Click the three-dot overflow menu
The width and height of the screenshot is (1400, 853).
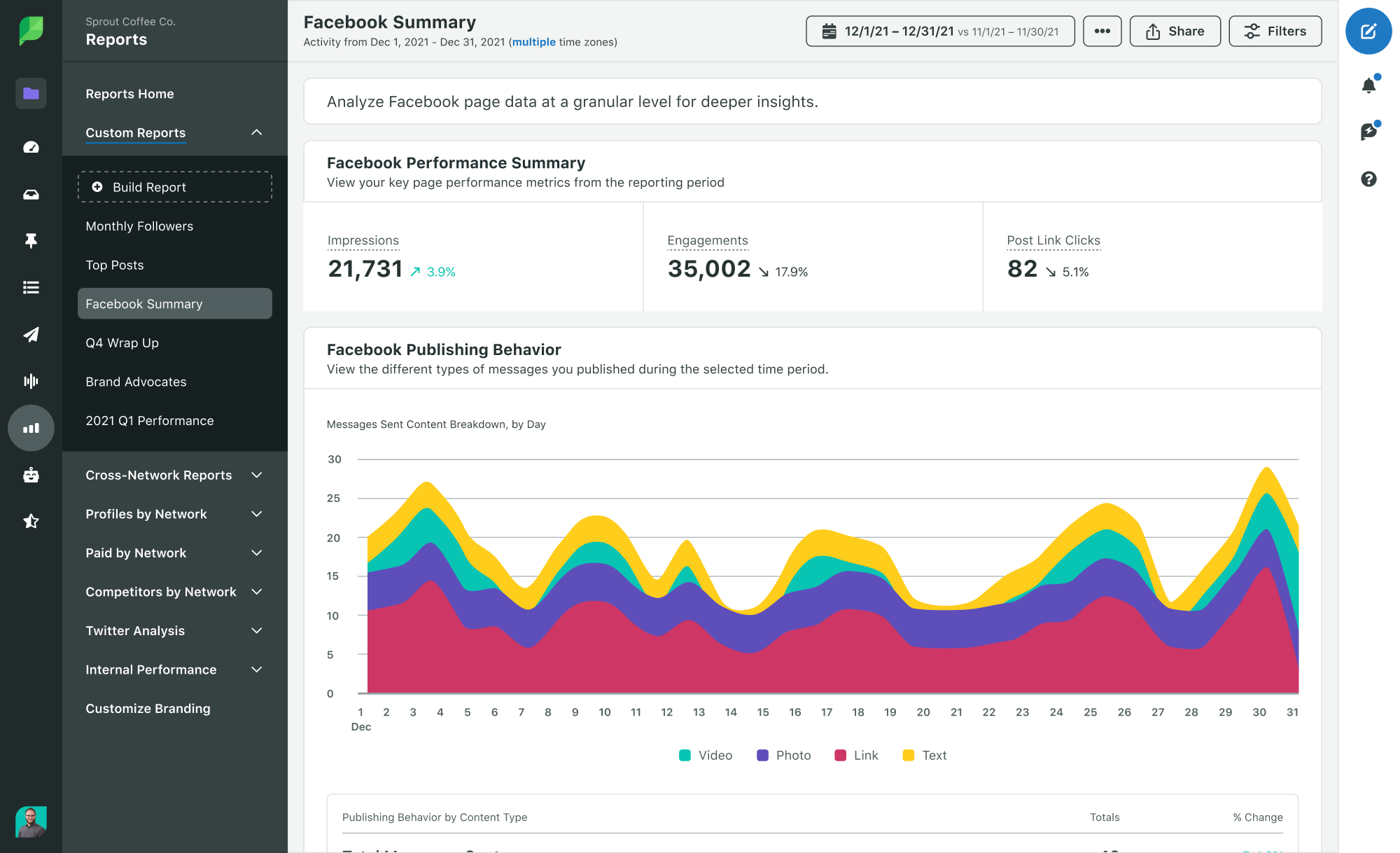coord(1102,31)
